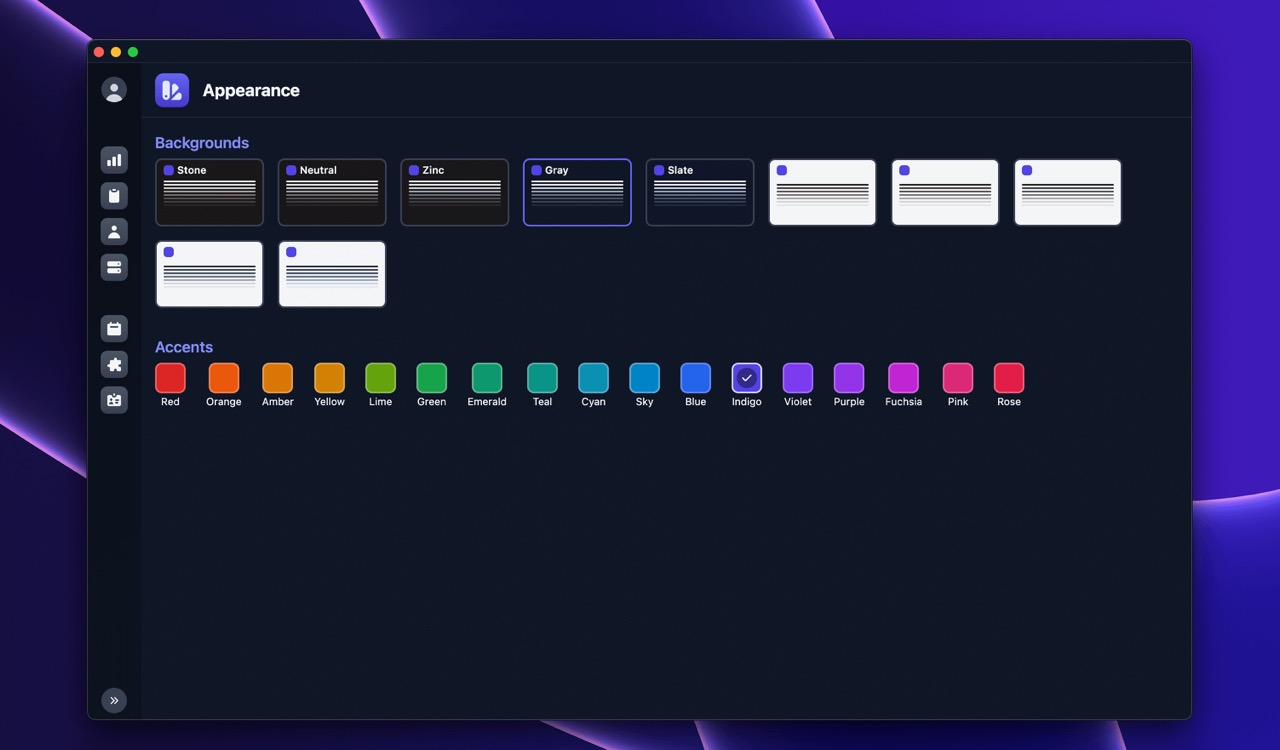Open the server stack panel from sidebar
The image size is (1280, 750).
click(x=114, y=267)
